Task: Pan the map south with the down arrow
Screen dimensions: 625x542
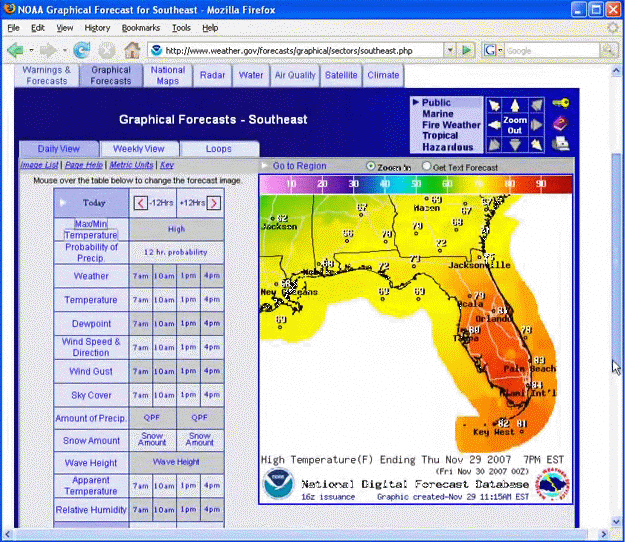Action: [x=515, y=144]
